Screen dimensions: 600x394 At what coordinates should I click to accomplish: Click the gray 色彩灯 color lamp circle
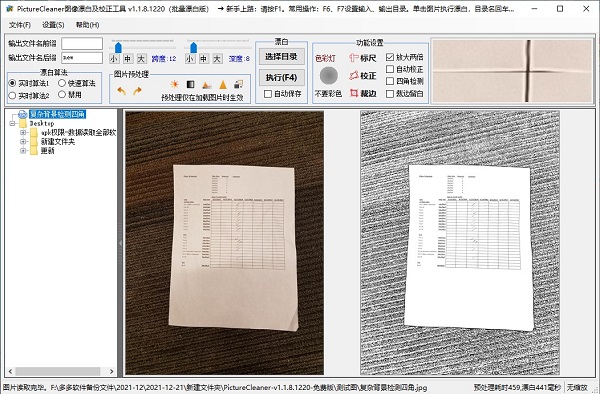[329, 75]
